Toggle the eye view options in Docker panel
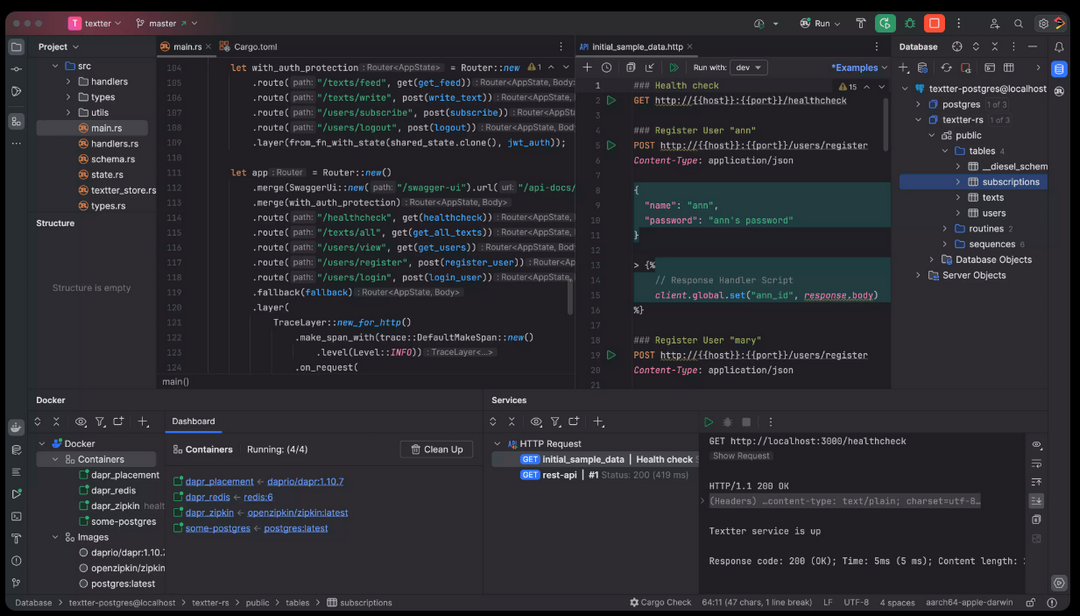The width and height of the screenshot is (1080, 616). [81, 422]
